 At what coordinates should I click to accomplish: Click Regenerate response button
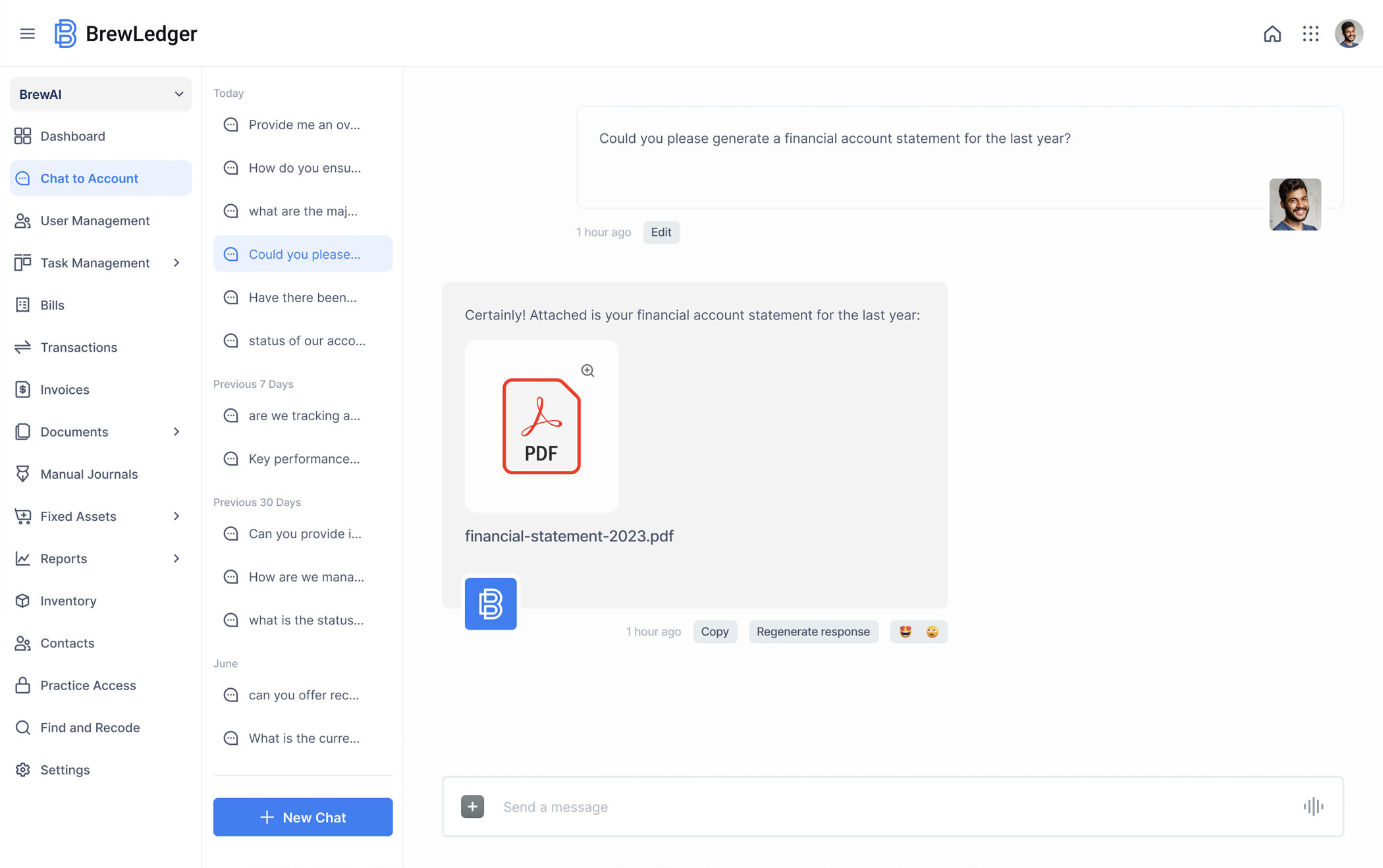[x=812, y=631]
